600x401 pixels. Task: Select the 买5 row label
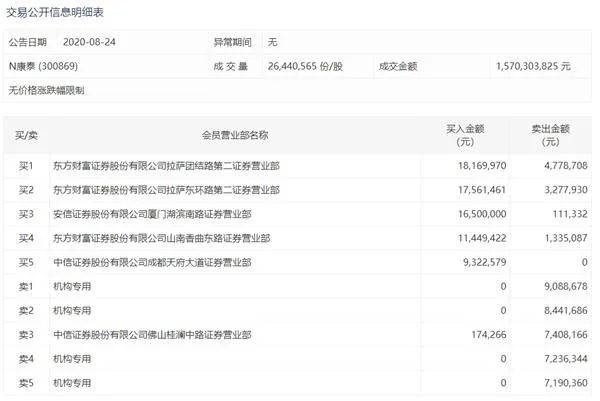point(26,262)
